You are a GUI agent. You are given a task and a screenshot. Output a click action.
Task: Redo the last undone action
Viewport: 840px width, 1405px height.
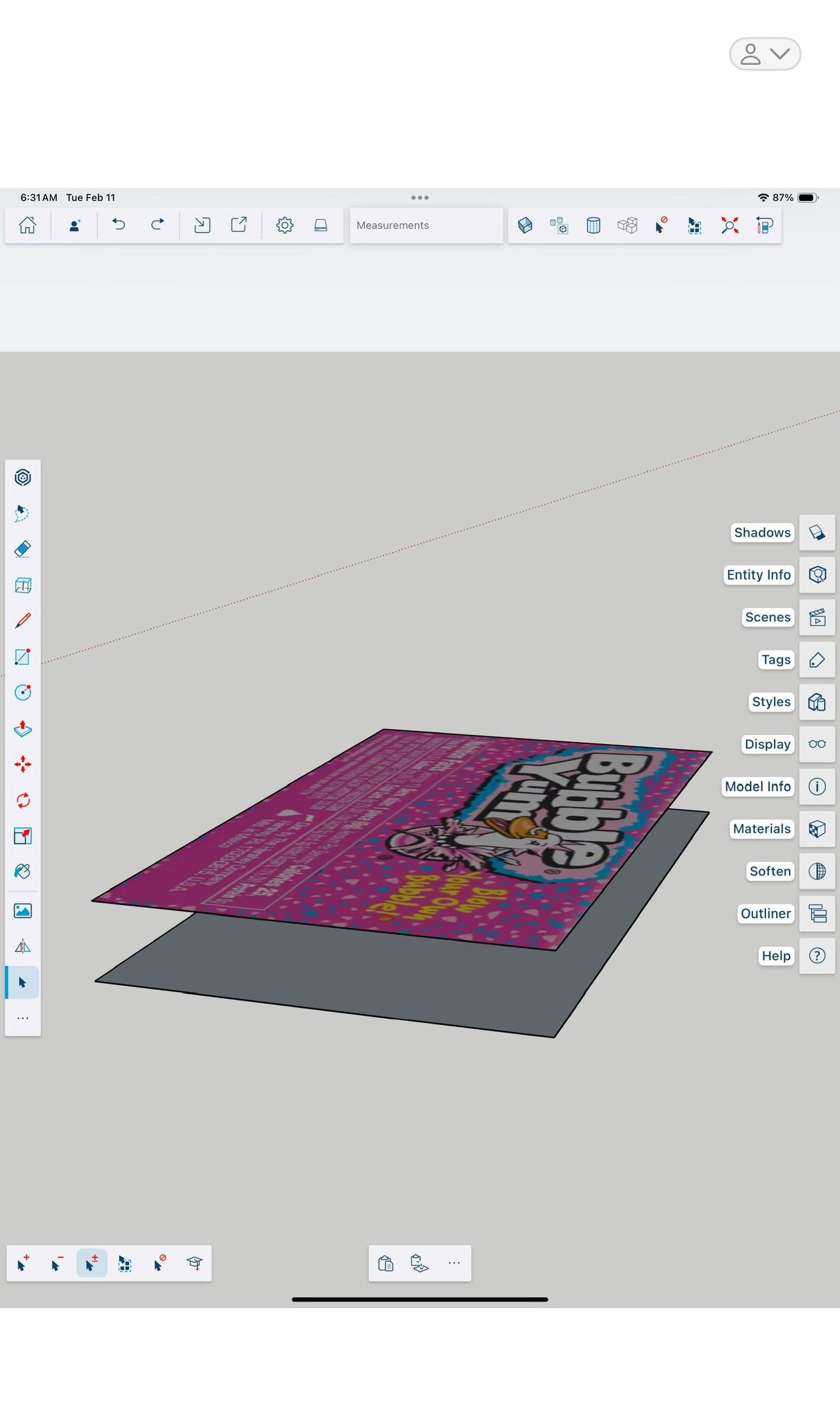[157, 225]
